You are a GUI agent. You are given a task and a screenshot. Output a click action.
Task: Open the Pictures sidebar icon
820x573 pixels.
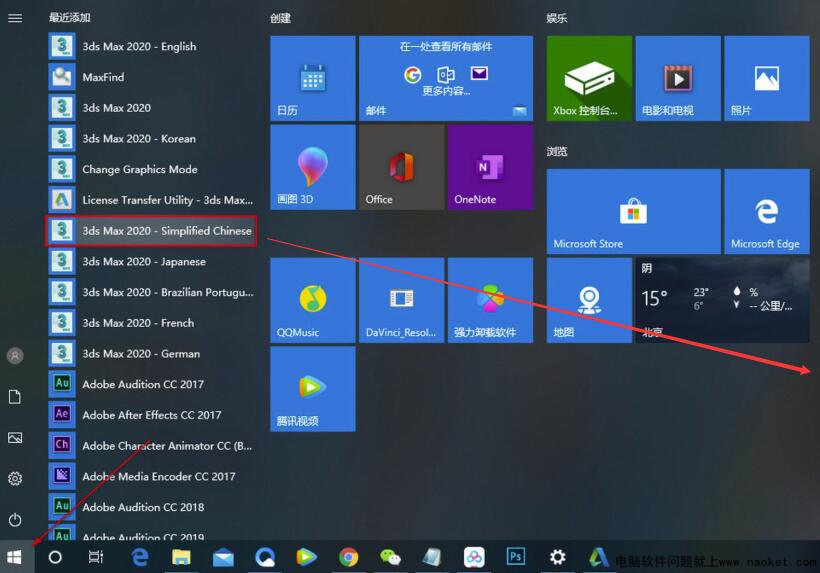click(x=15, y=438)
